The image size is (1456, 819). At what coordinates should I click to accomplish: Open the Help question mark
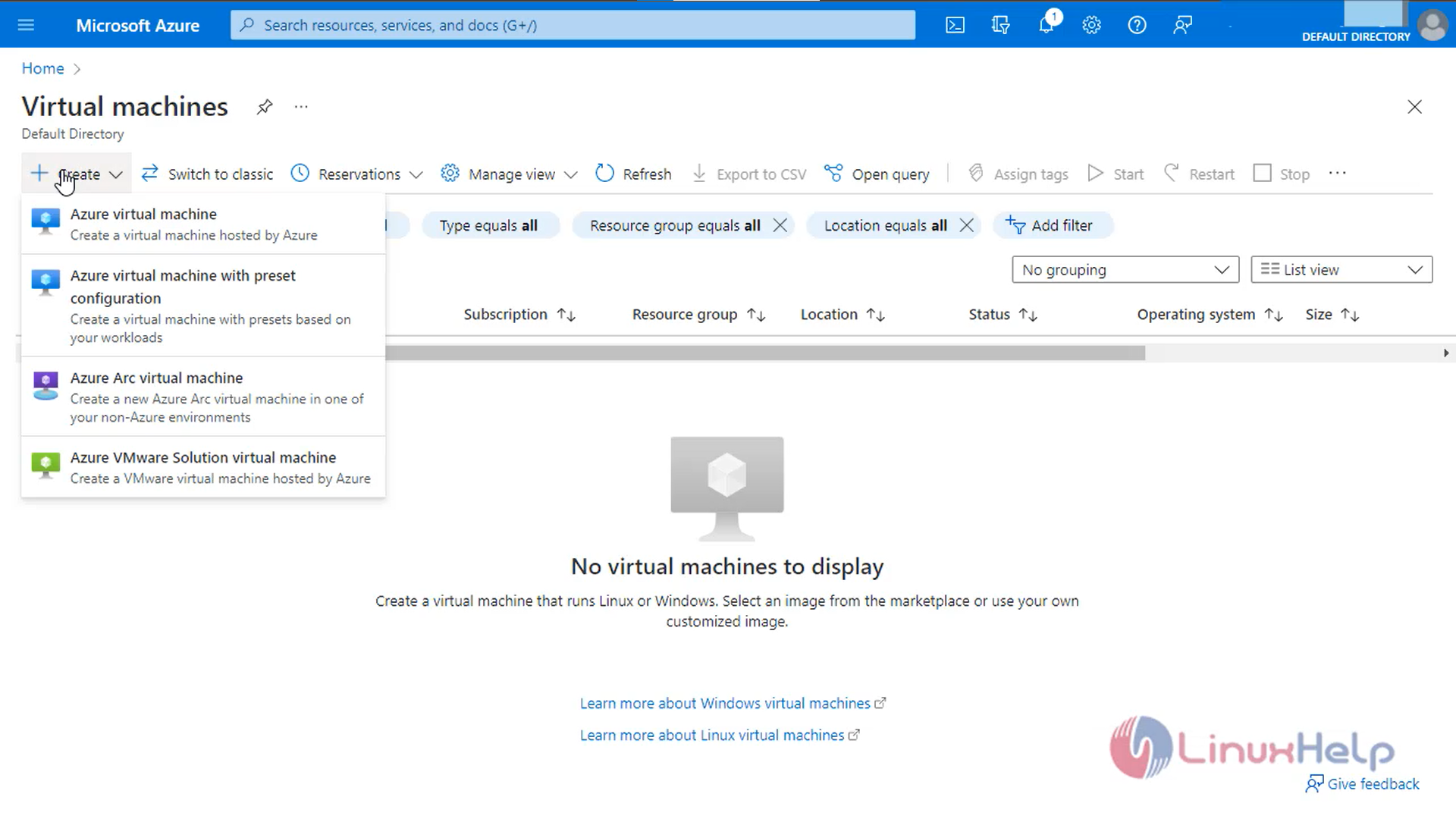[x=1137, y=25]
